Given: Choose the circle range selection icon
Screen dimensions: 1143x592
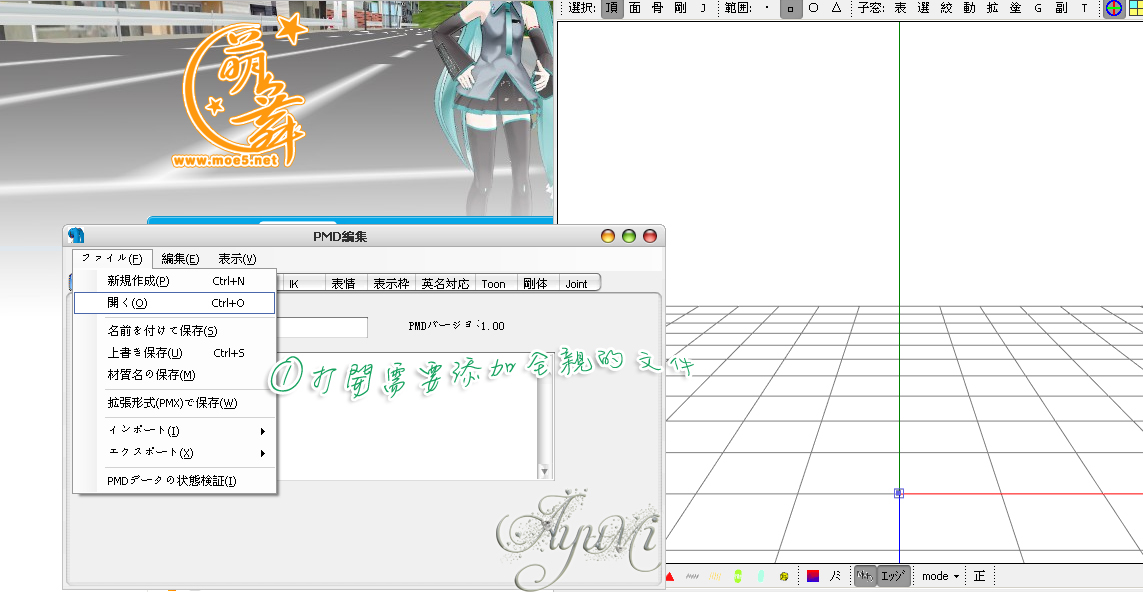Looking at the screenshot, I should 814,9.
